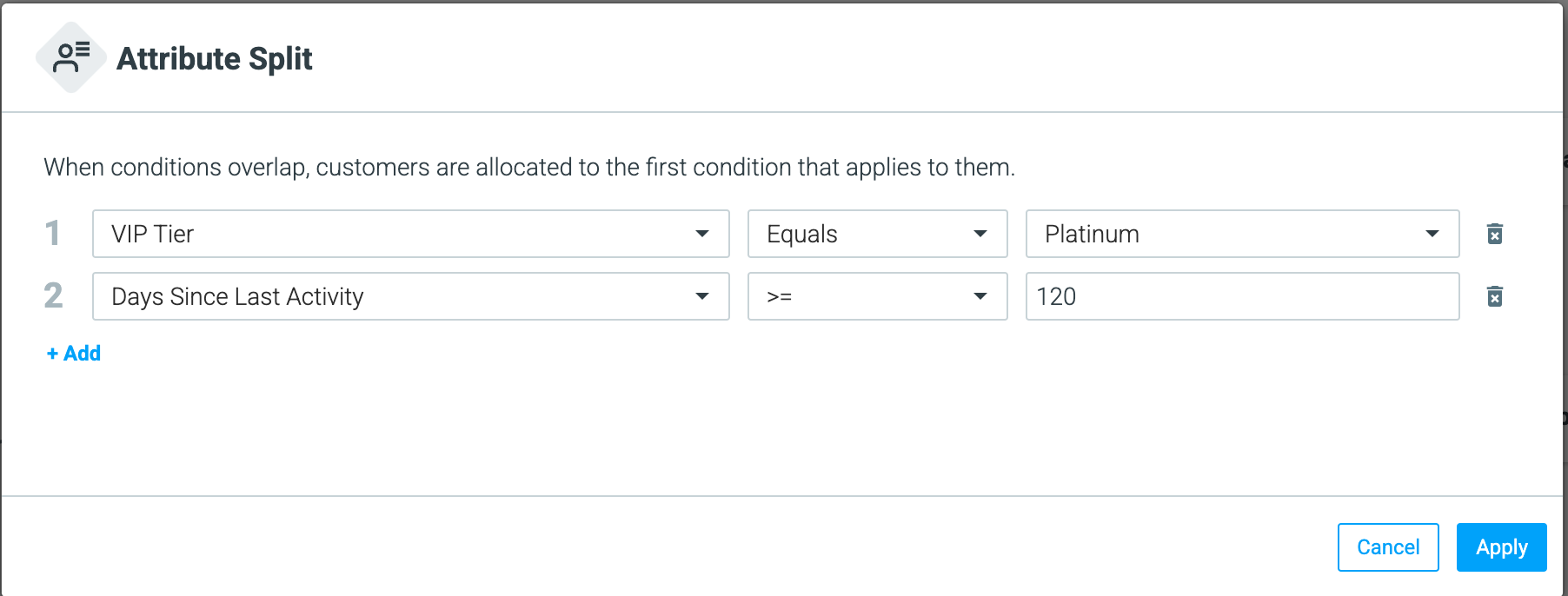1568x596 pixels.
Task: Click the caret arrow beside Platinum
Action: tap(1432, 234)
